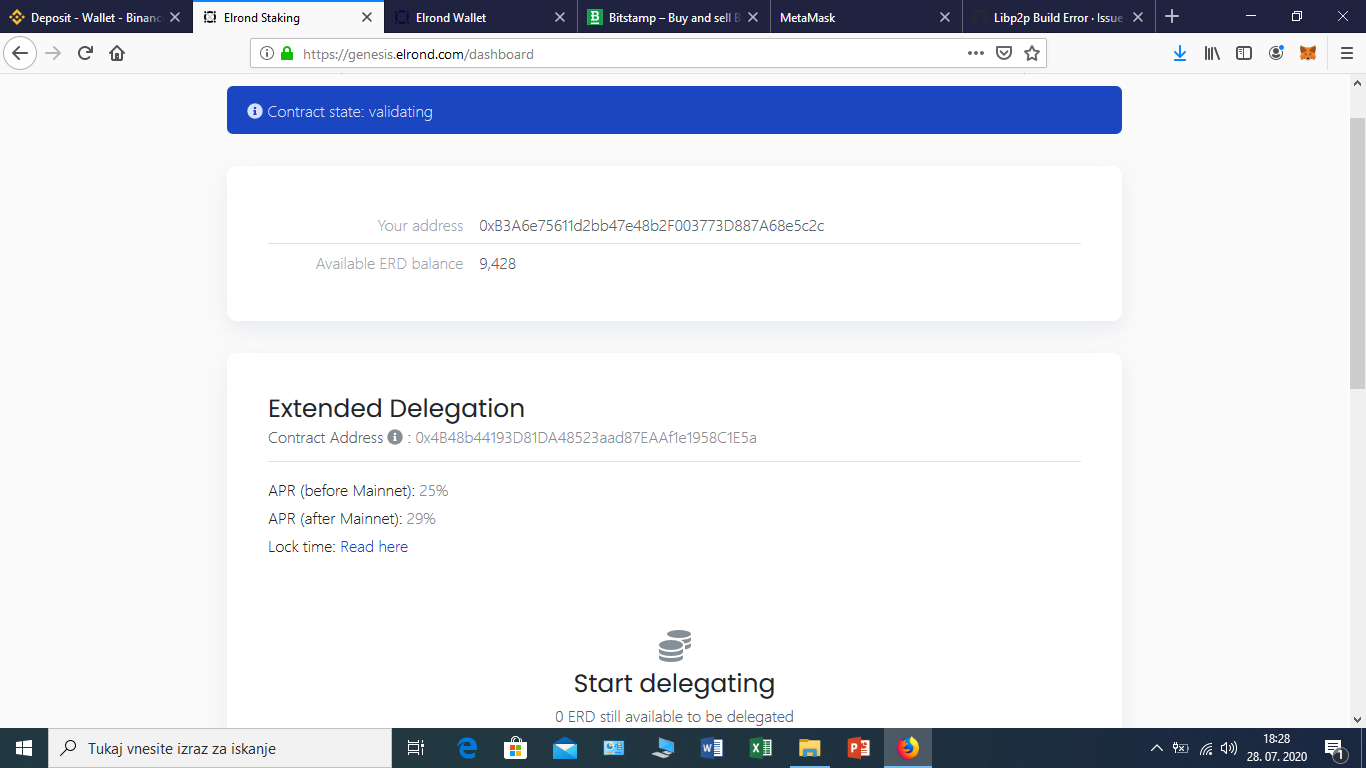This screenshot has width=1366, height=768.
Task: Open the Firefox Account icon
Action: tap(1276, 53)
